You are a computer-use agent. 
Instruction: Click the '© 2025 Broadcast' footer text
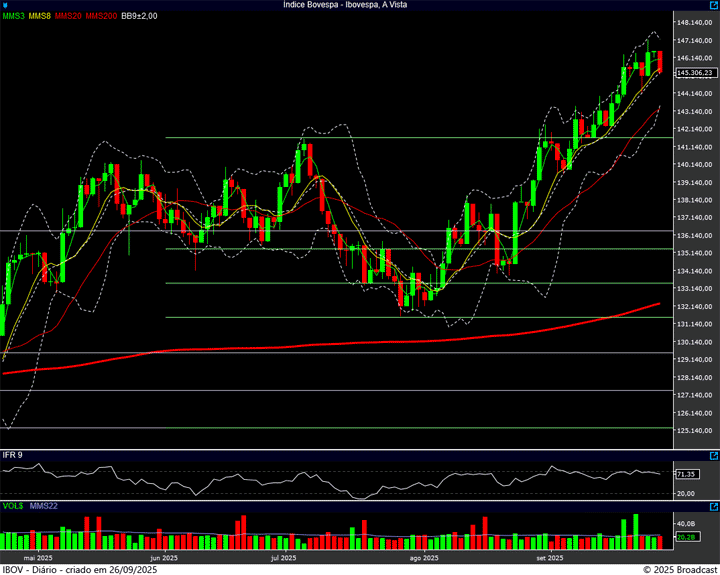[679, 569]
